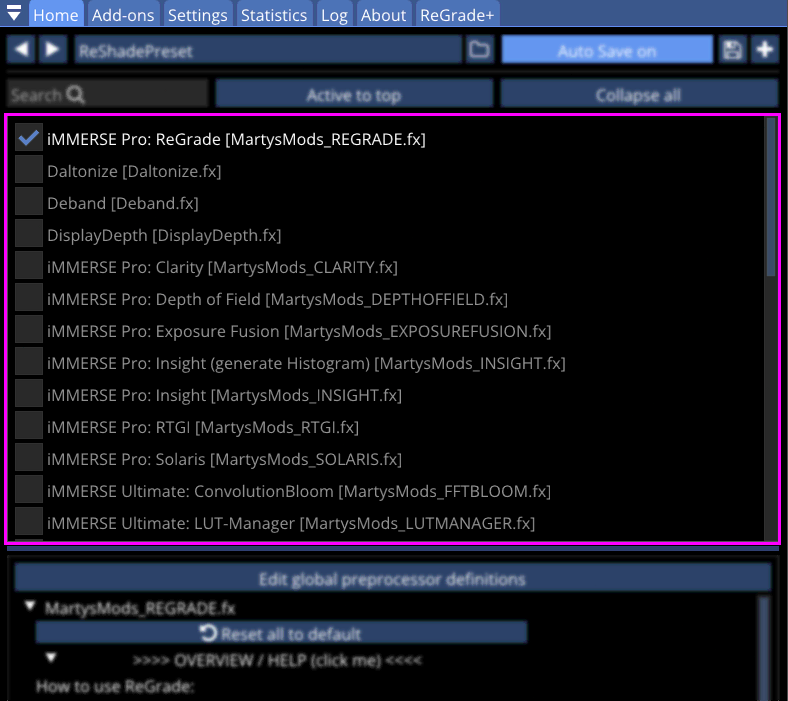Enable iMMERSE Ultimate: ConvolutionBloom checkbox

(29, 490)
